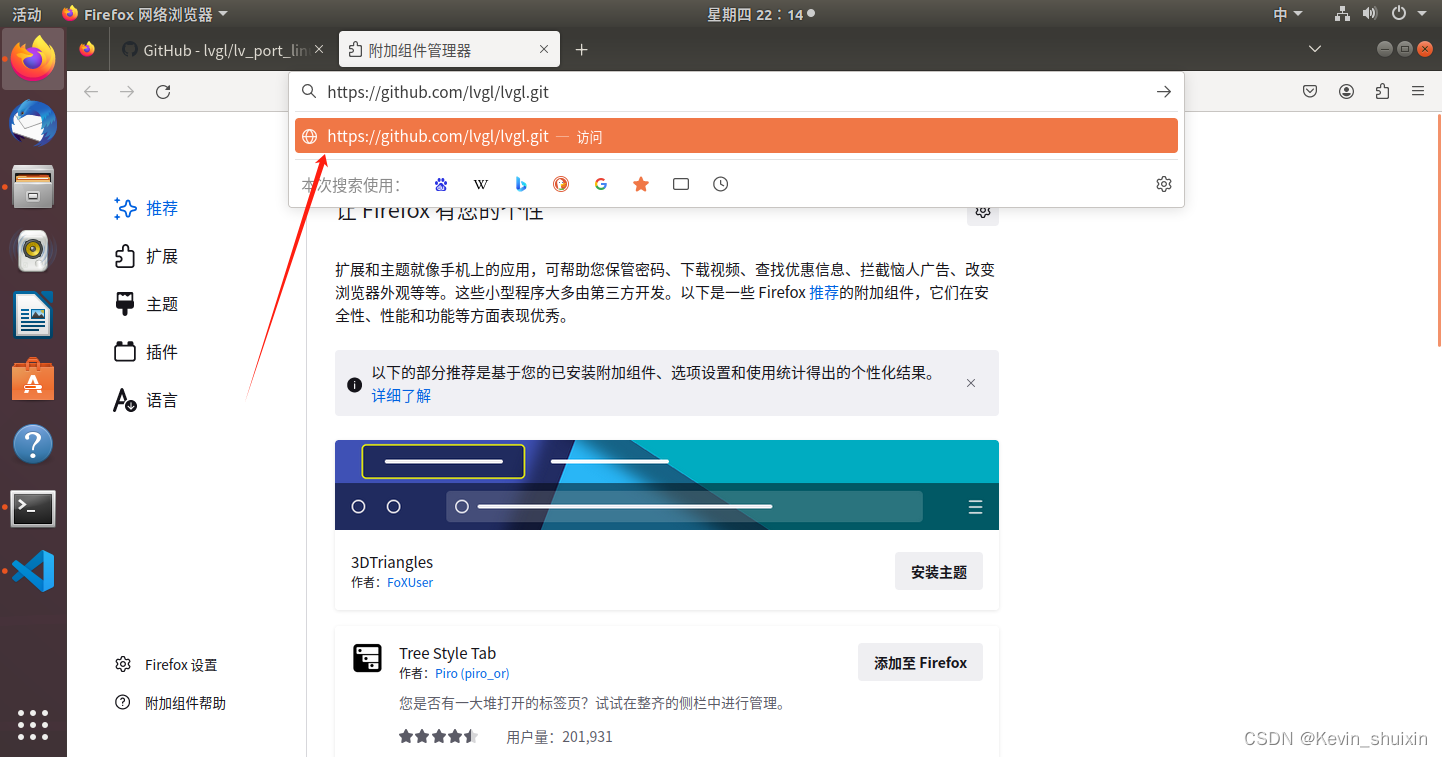
Task: Expand the tab list chevron
Action: pyautogui.click(x=1314, y=48)
